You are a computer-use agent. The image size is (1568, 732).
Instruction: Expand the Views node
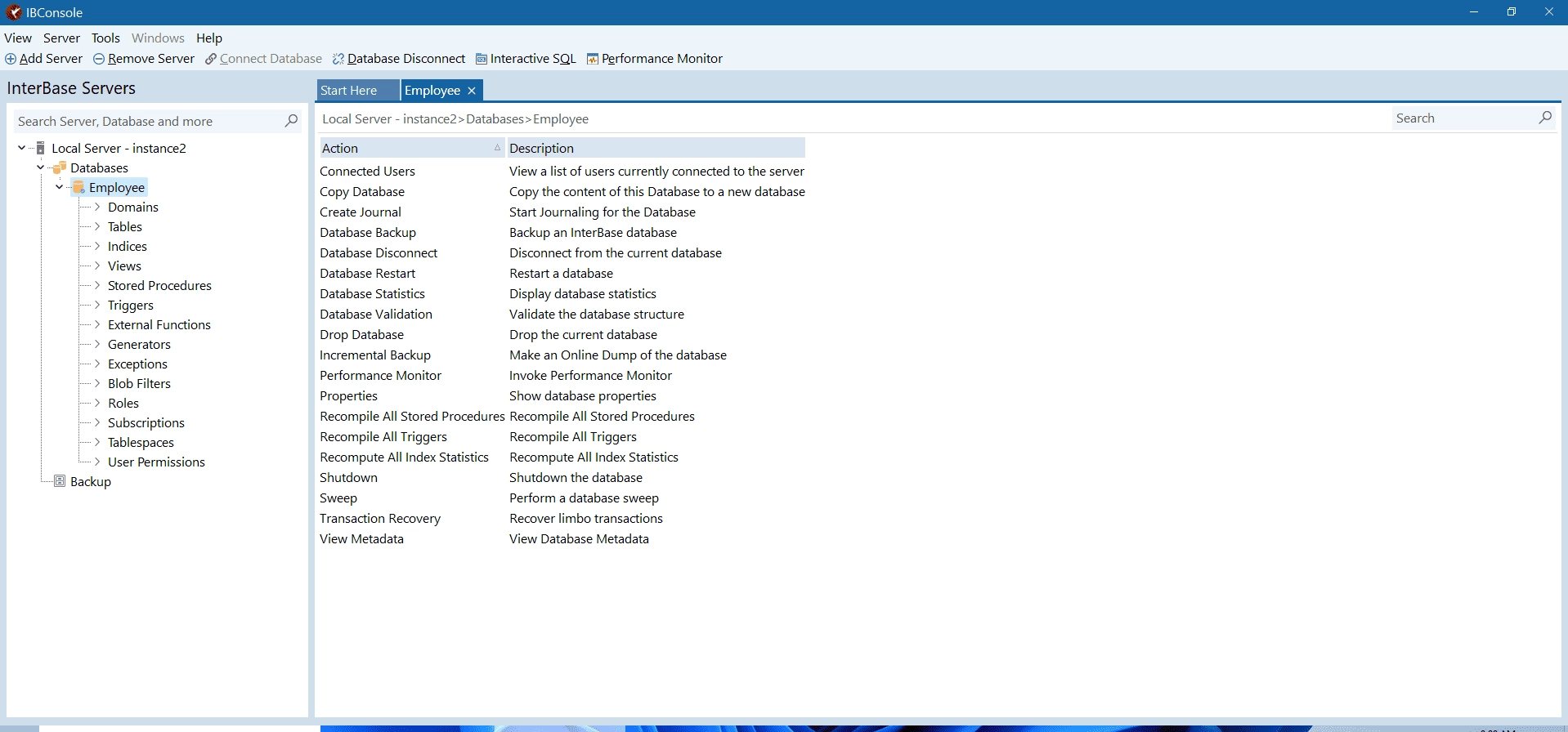tap(97, 266)
